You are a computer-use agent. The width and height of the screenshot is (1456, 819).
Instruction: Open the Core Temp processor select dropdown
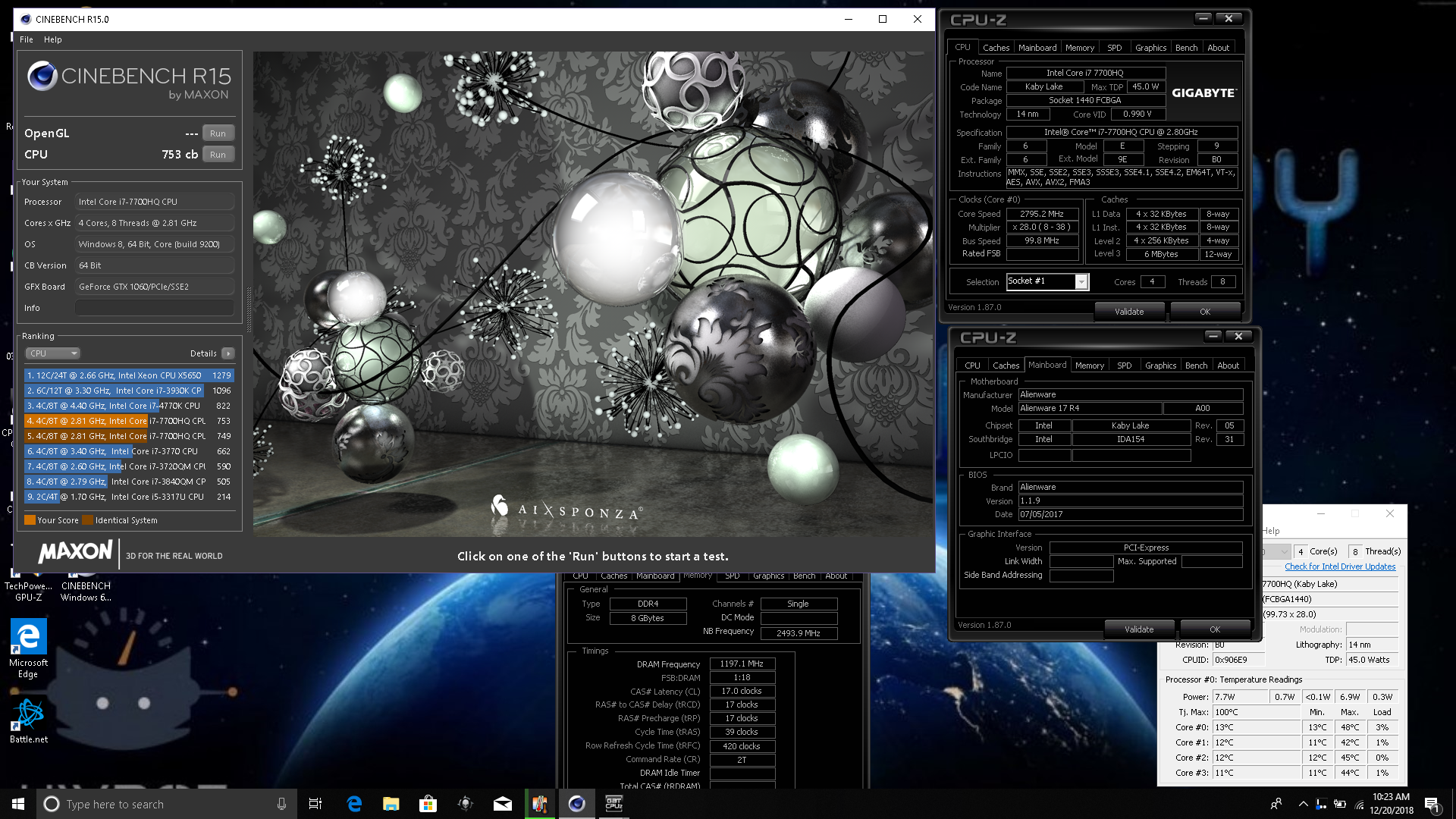point(1276,551)
